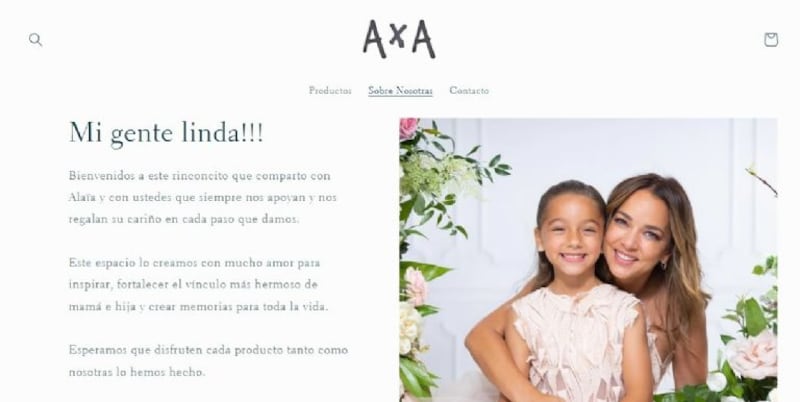Click the pink rose at photo's top-left corner
Screen dimensions: 800x402
pyautogui.click(x=409, y=129)
